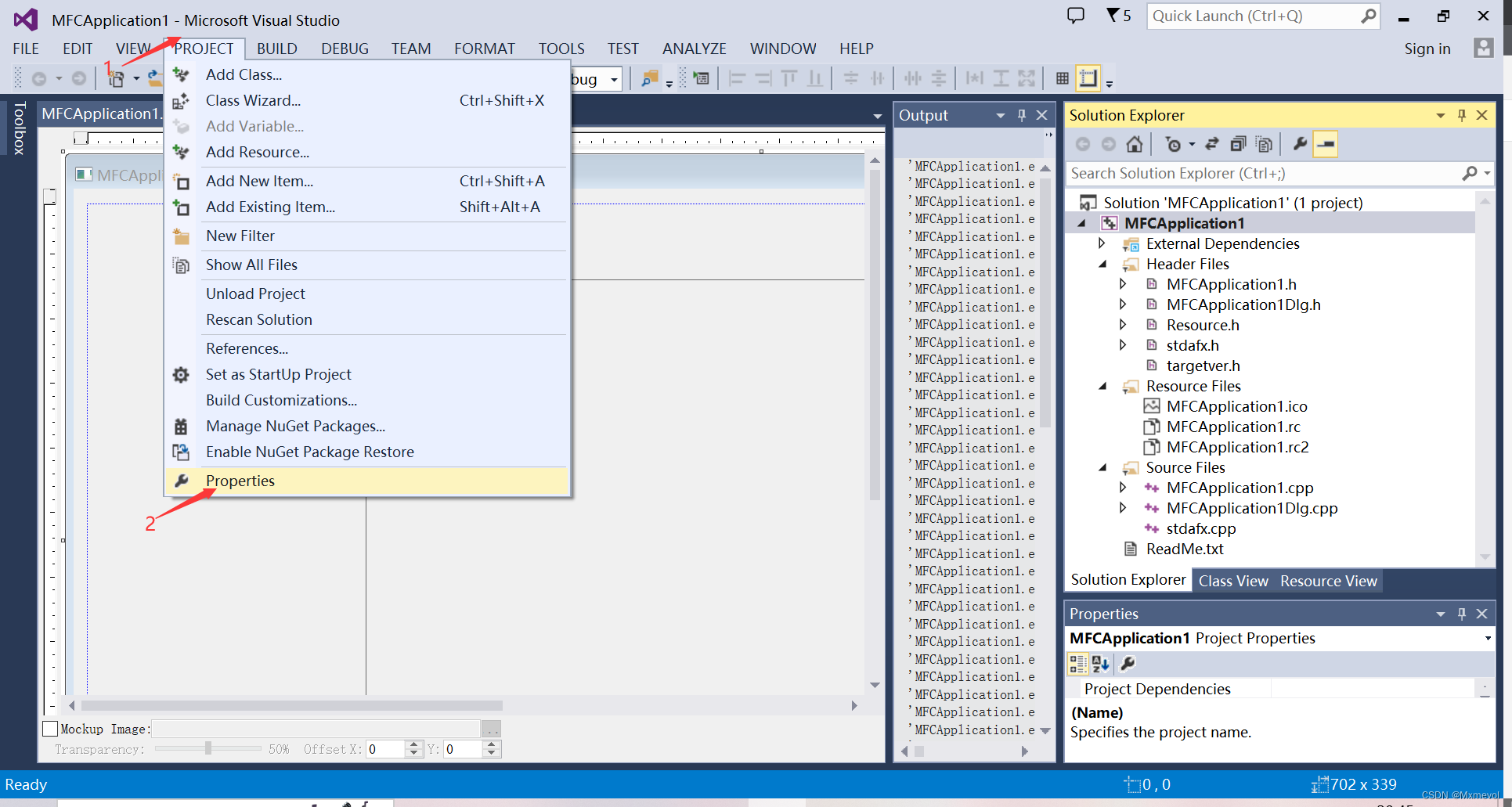Toggle Alphabetical sort in Properties panel
The height and width of the screenshot is (807, 1512).
[1100, 664]
